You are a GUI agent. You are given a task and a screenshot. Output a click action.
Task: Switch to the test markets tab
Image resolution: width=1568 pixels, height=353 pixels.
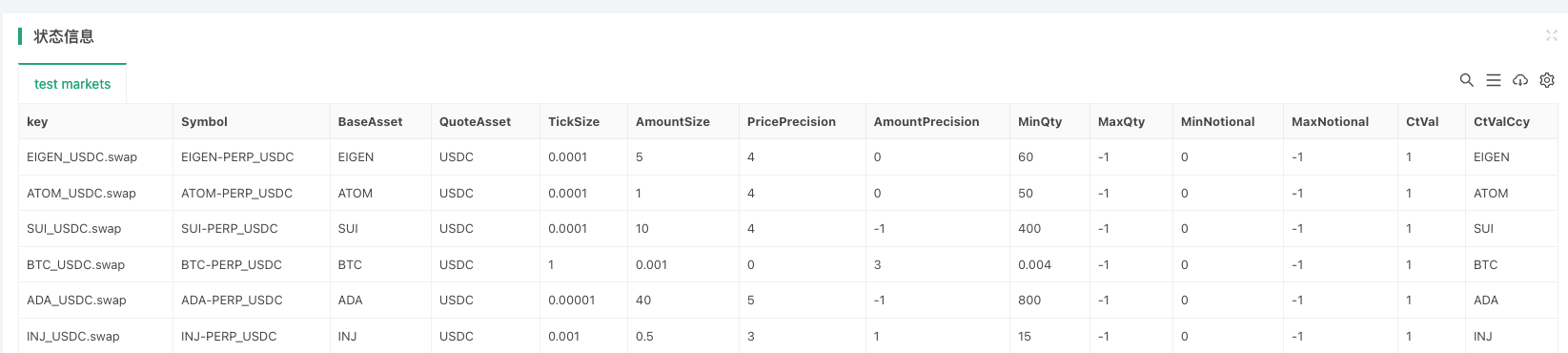72,84
